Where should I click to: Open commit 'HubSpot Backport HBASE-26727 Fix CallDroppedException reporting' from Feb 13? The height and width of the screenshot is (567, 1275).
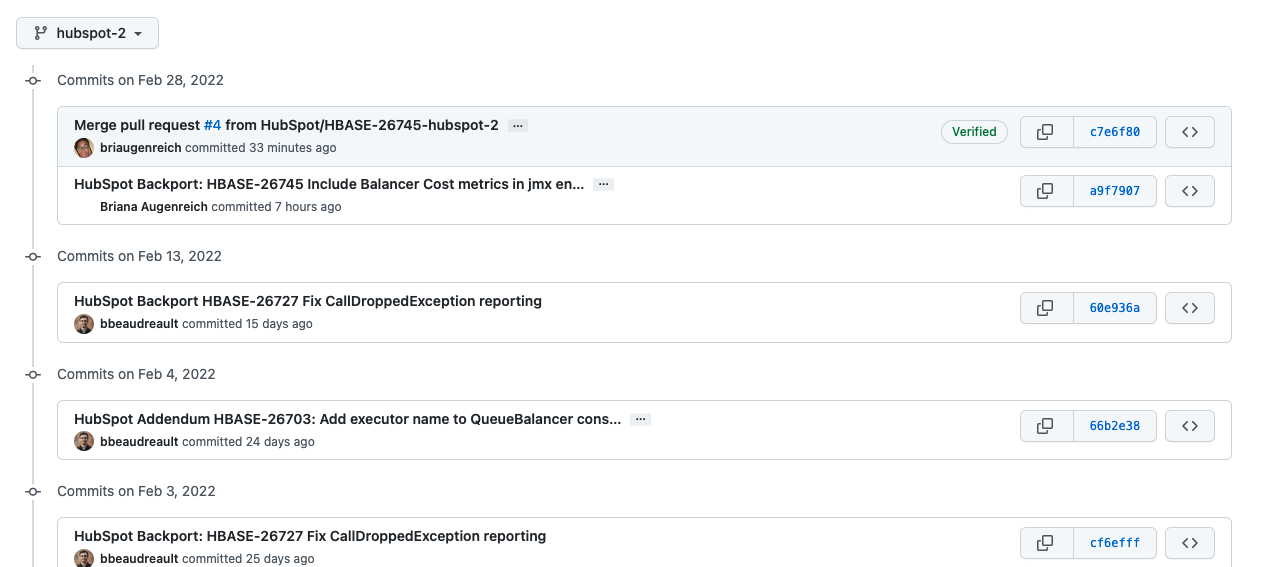[308, 301]
